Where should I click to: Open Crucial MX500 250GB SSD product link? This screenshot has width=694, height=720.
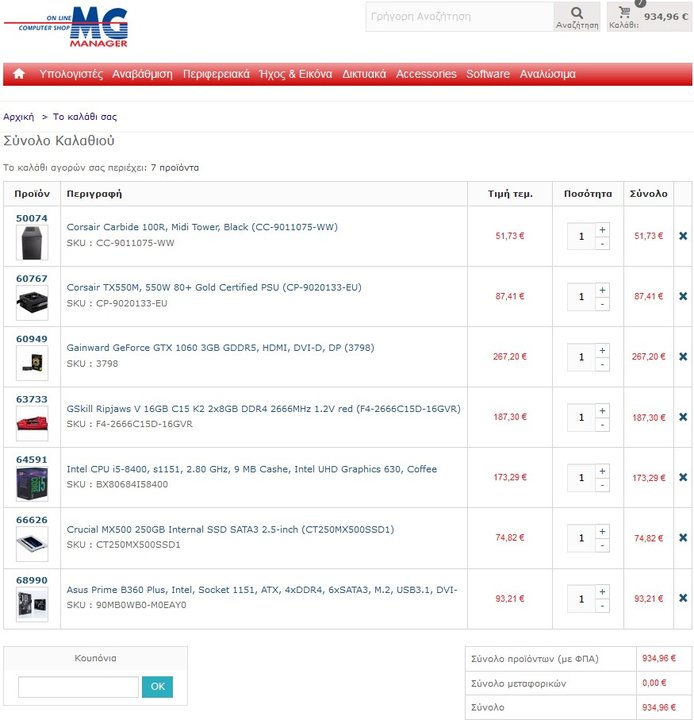pyautogui.click(x=230, y=529)
